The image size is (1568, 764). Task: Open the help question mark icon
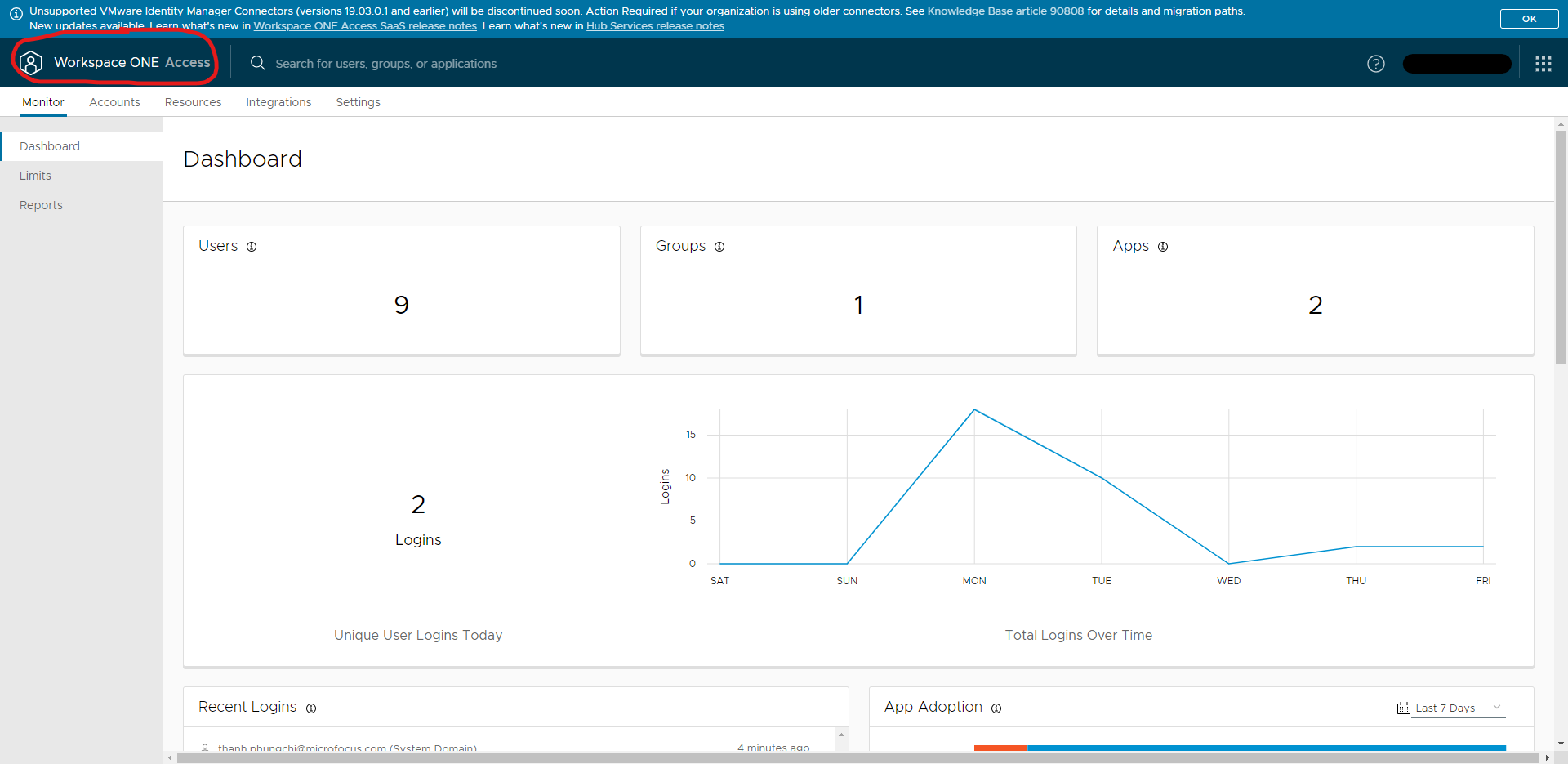(x=1375, y=63)
